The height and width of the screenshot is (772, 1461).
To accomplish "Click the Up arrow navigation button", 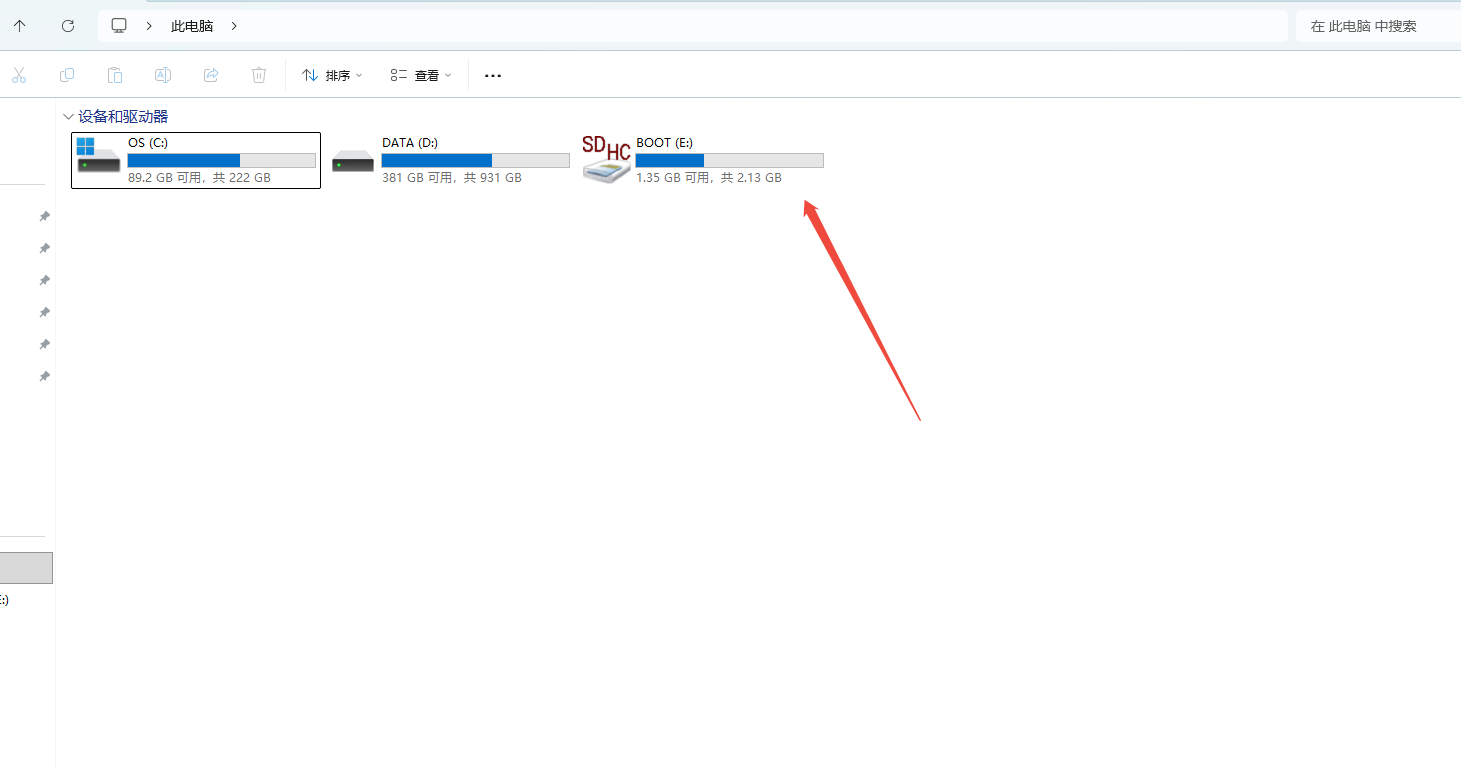I will [x=20, y=26].
